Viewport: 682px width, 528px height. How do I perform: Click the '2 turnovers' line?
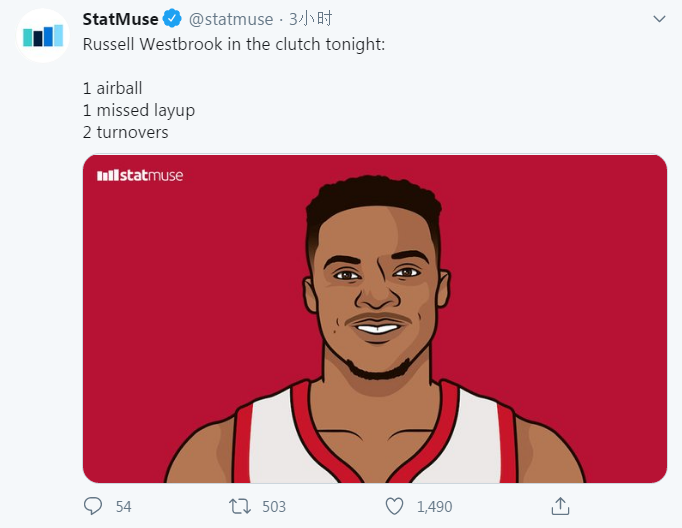(x=125, y=132)
